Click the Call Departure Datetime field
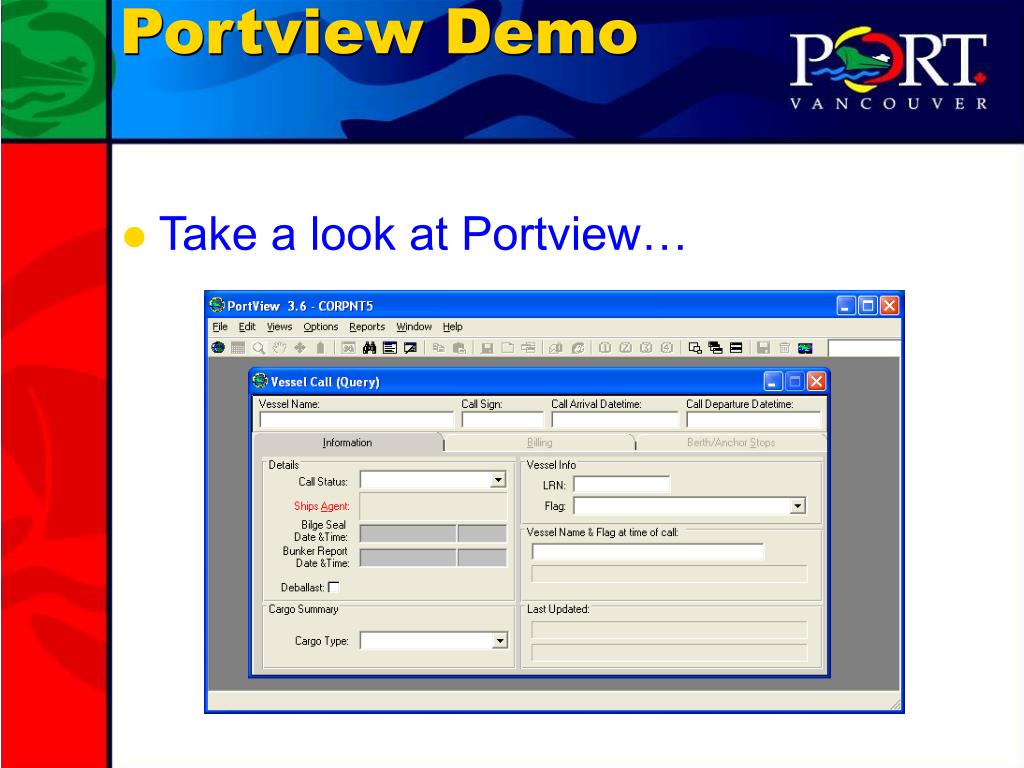The width and height of the screenshot is (1024, 768). [x=754, y=420]
